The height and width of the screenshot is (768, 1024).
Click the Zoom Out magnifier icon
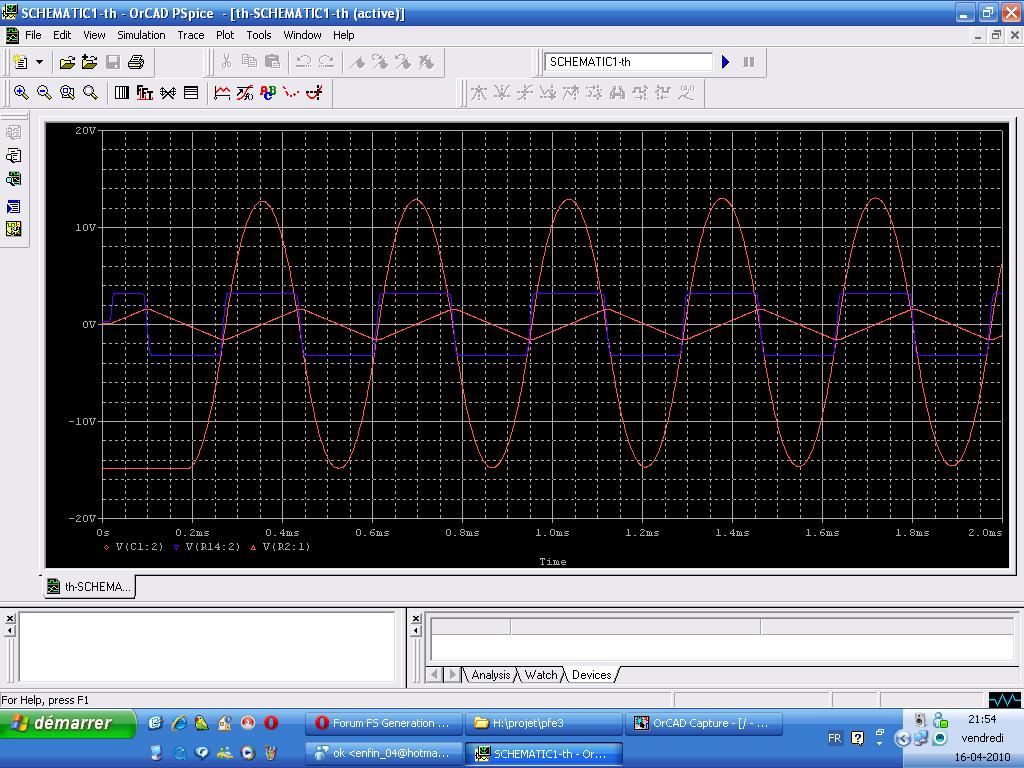[x=44, y=93]
